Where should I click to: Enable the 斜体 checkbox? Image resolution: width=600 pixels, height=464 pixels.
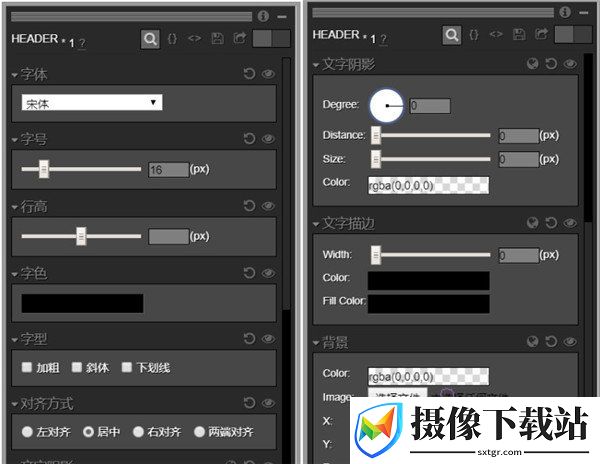click(77, 367)
